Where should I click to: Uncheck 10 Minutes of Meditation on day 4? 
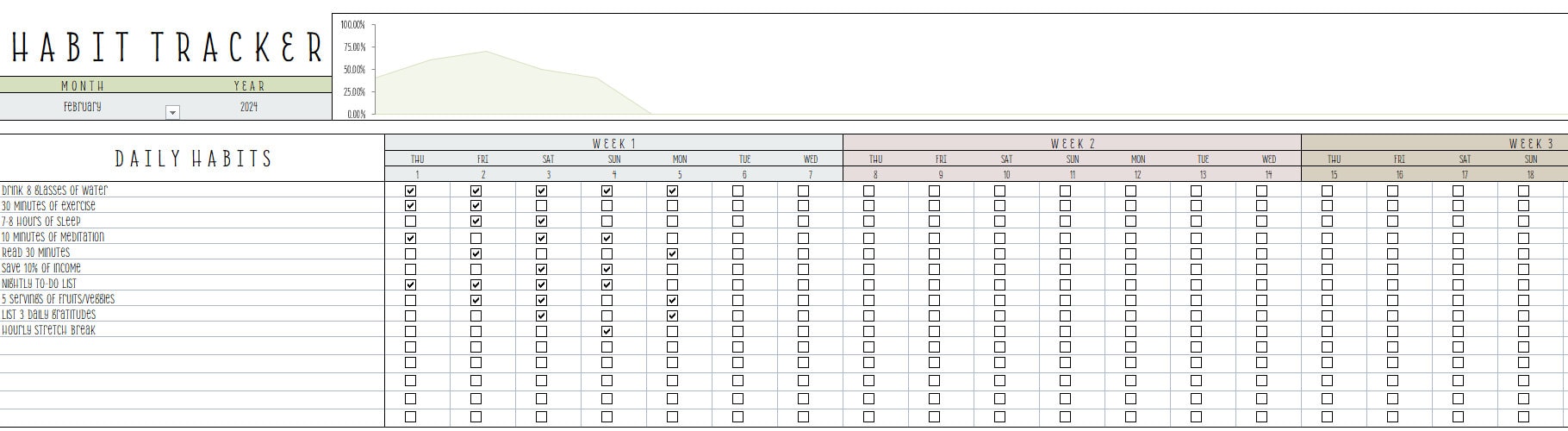pyautogui.click(x=607, y=238)
